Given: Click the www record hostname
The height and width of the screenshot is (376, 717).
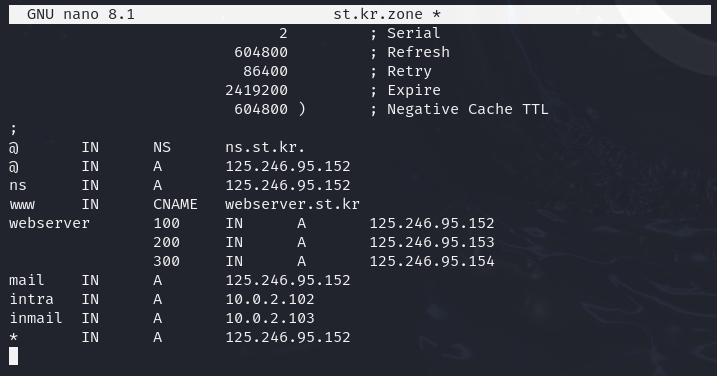Looking at the screenshot, I should (22, 204).
